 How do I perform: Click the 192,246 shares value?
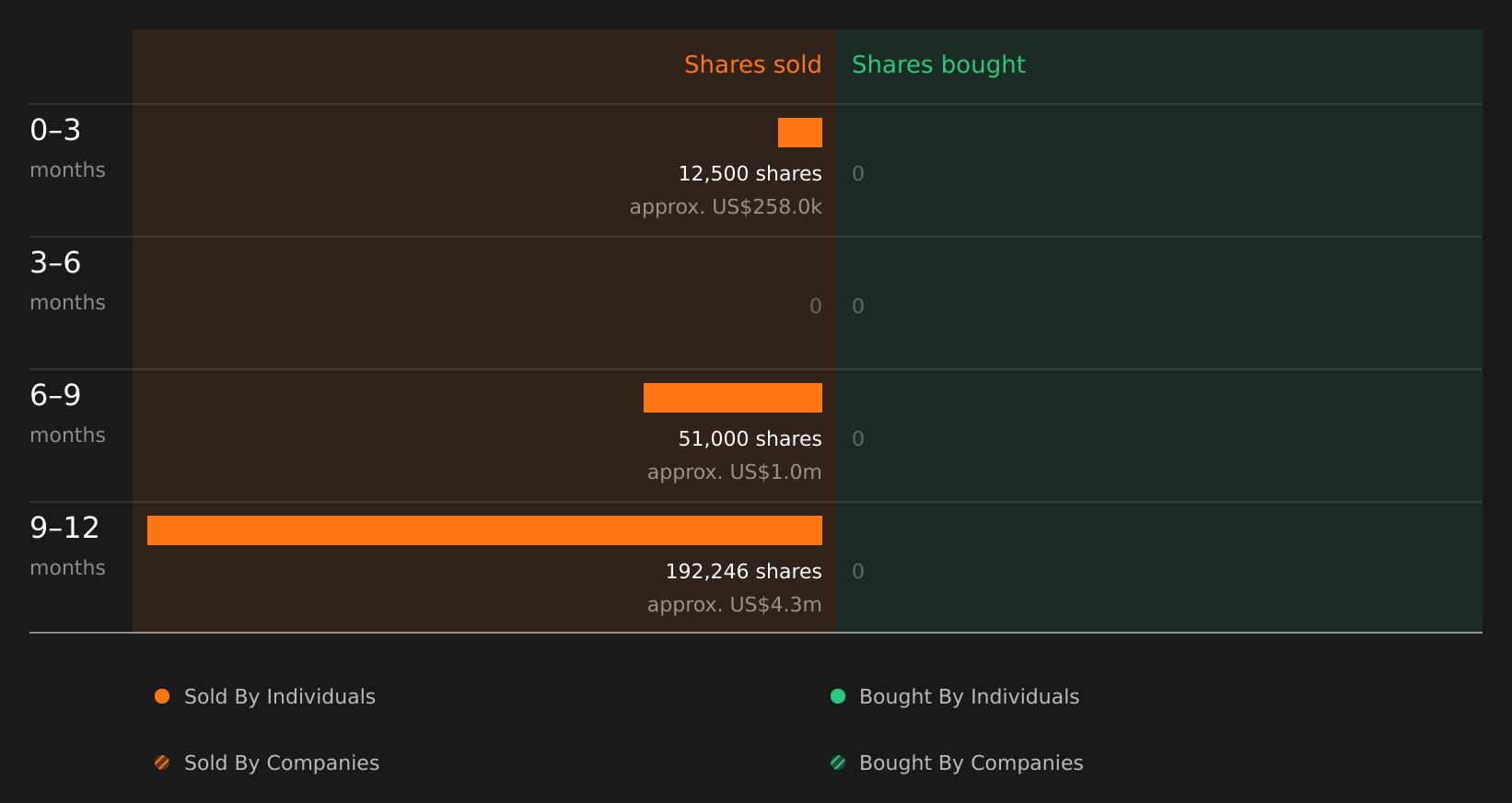[x=743, y=572]
